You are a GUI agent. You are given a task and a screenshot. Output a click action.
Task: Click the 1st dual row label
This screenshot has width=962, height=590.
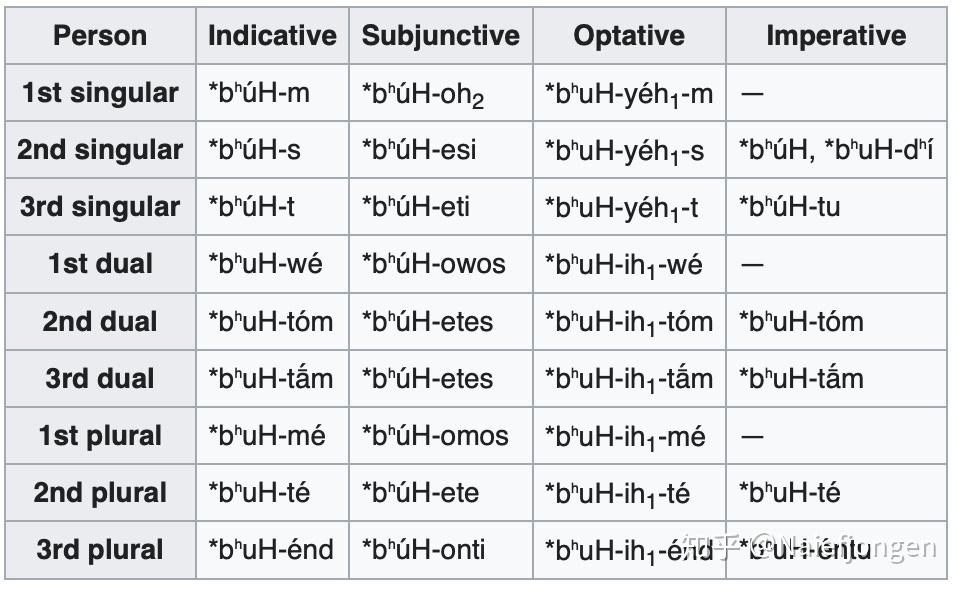point(100,264)
